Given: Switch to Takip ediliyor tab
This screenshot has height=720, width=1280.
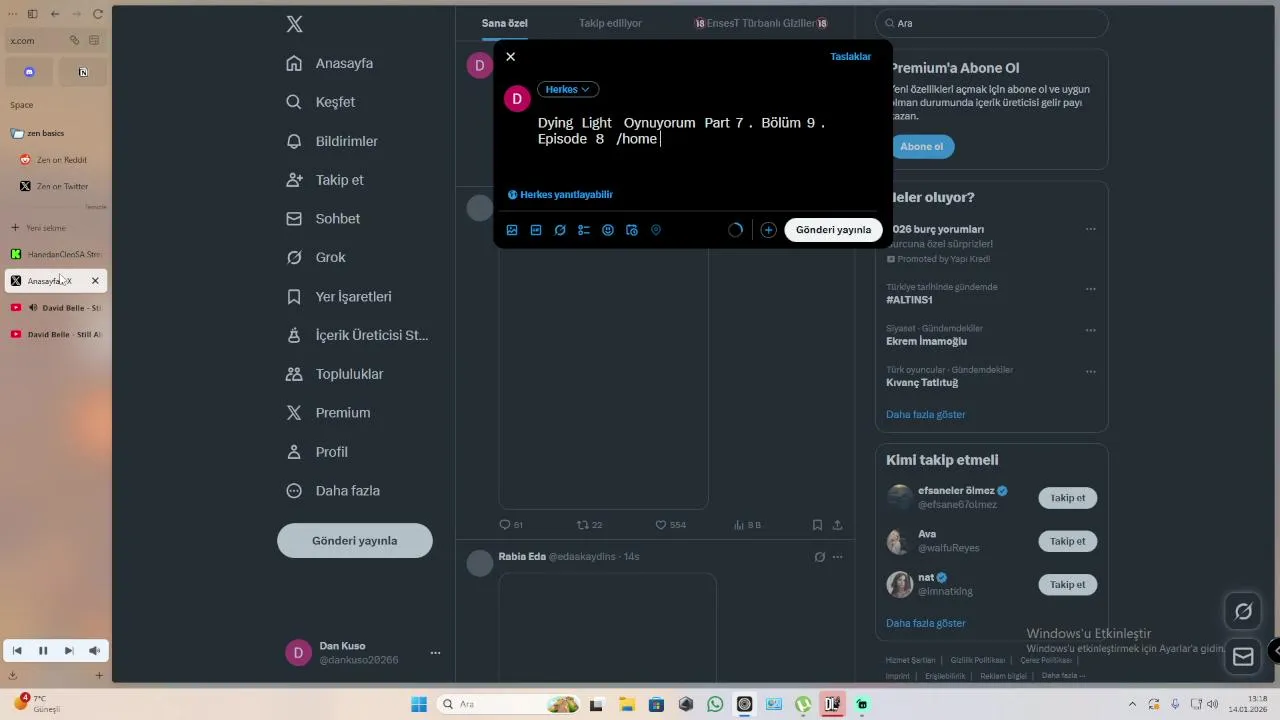Looking at the screenshot, I should click(x=610, y=23).
